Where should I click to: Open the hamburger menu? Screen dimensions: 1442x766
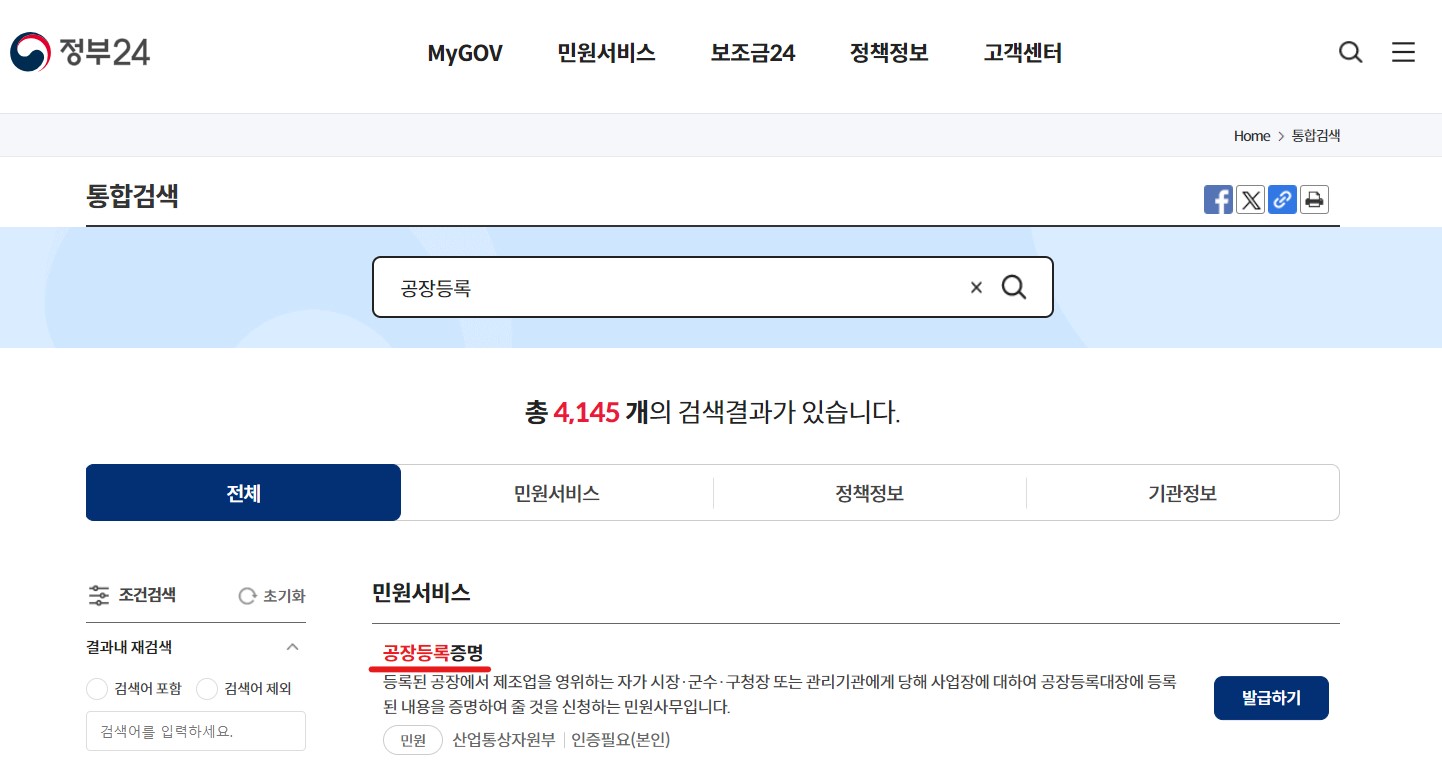pos(1403,52)
